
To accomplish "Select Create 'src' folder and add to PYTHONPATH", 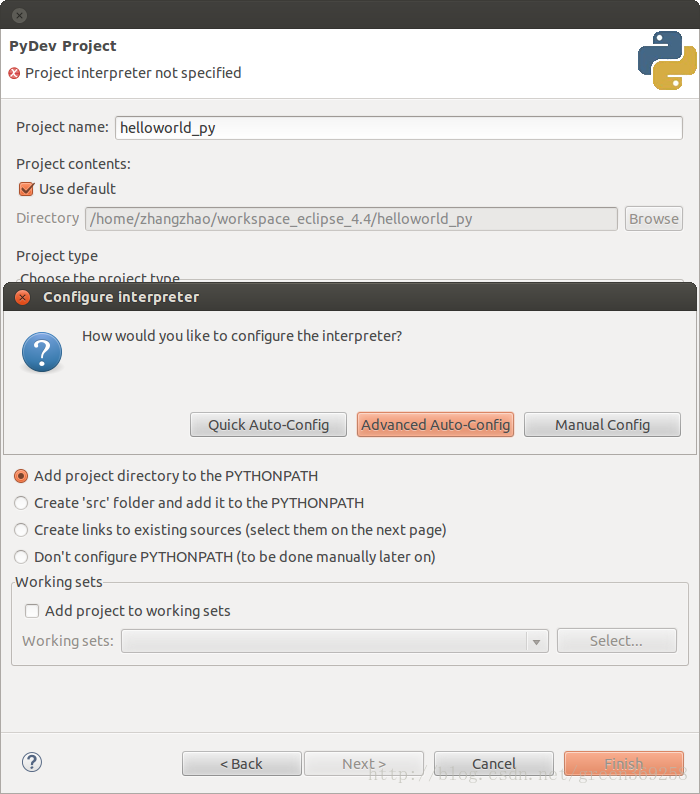I will click(21, 503).
